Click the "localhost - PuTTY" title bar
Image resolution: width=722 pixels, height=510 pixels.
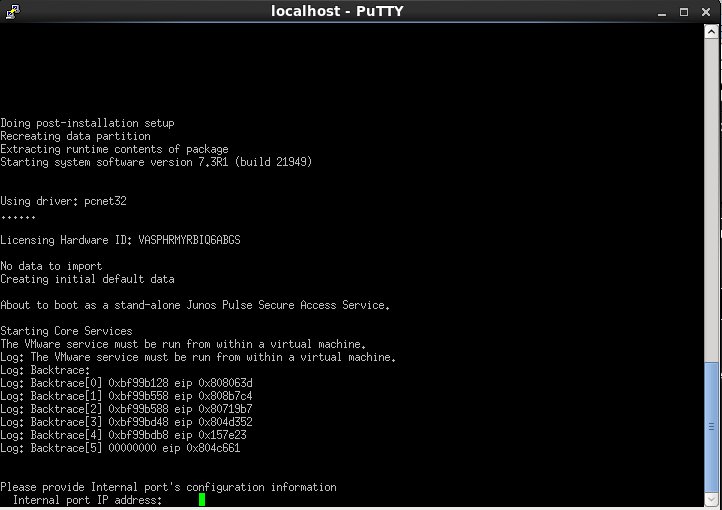point(340,11)
